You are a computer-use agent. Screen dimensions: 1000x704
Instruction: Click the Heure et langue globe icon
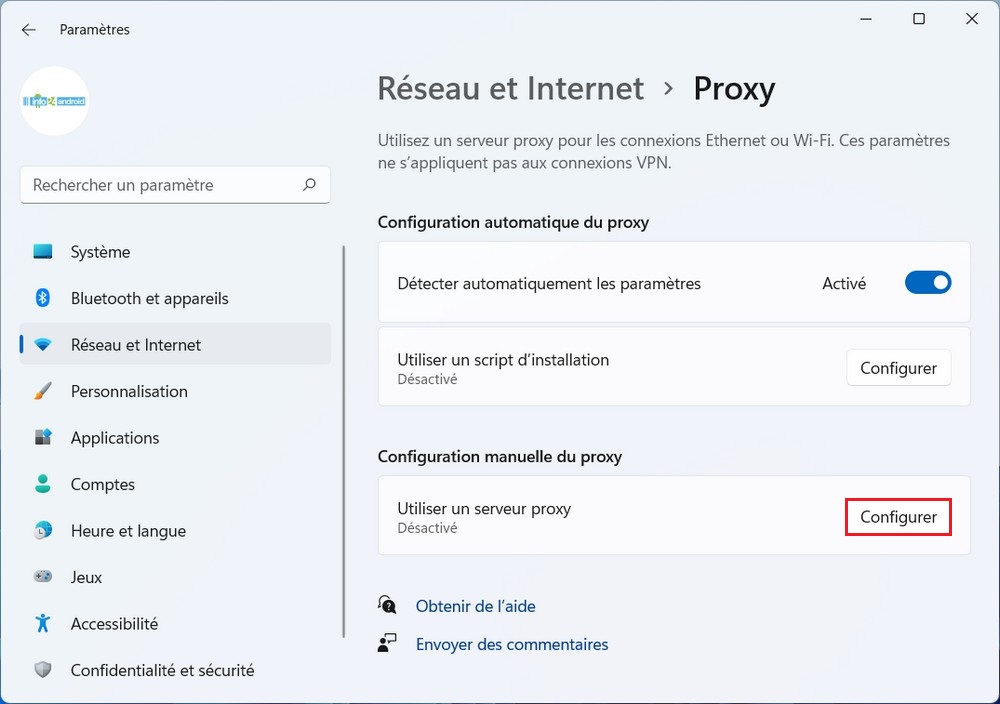click(x=43, y=530)
